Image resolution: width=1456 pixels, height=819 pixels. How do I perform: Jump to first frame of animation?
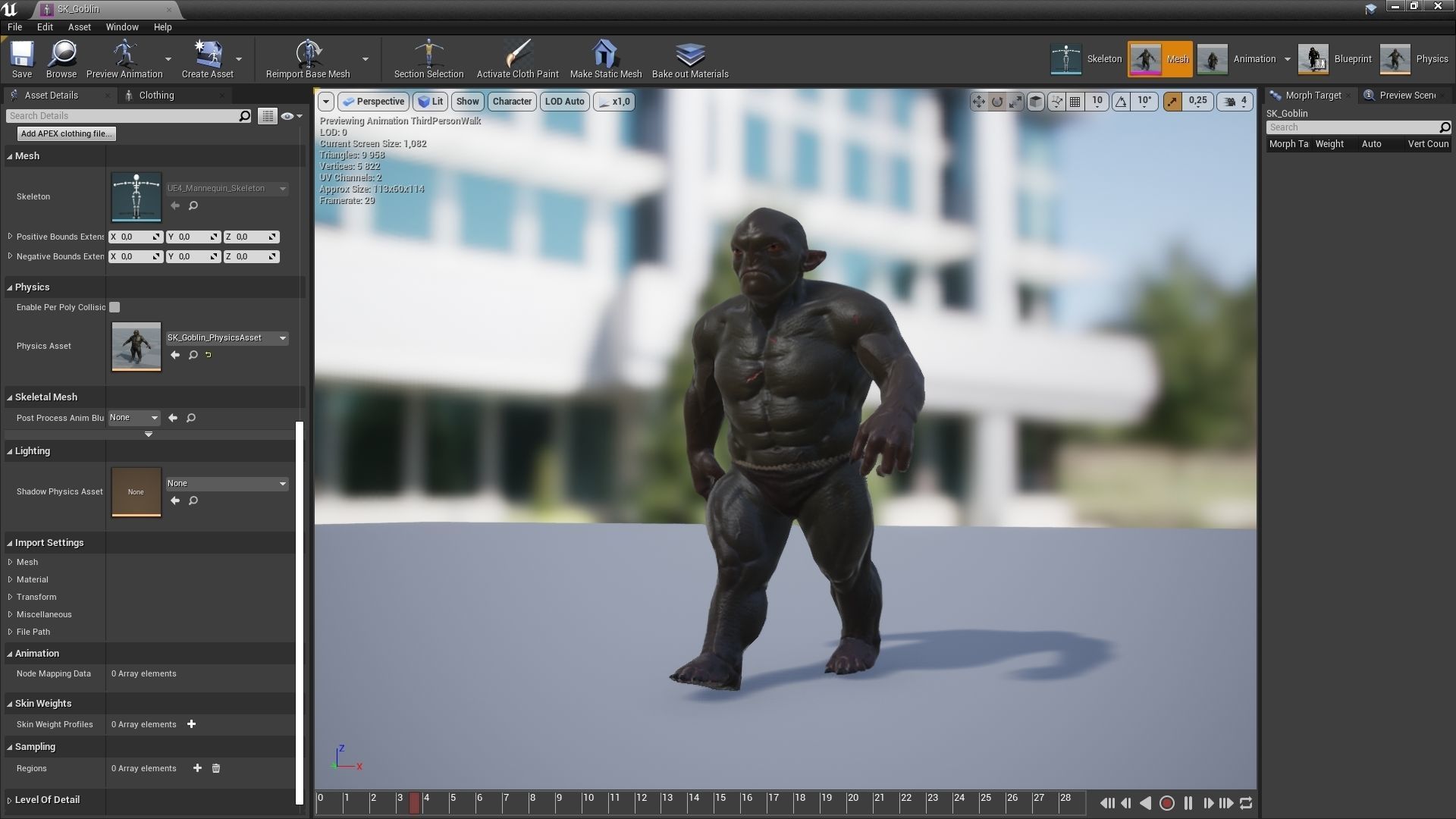point(1107,803)
